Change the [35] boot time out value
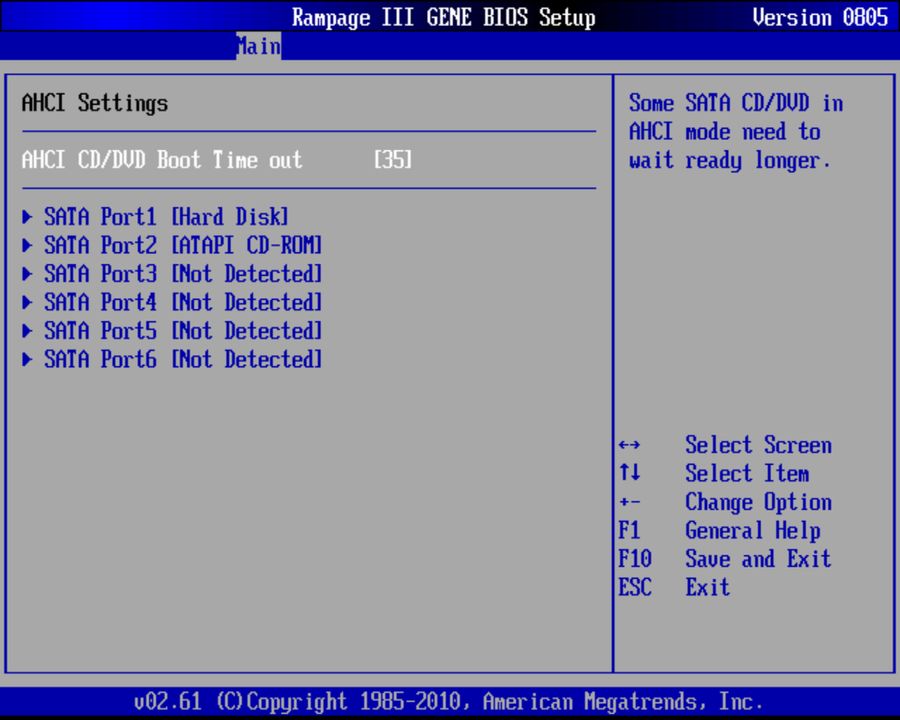 pyautogui.click(x=393, y=160)
